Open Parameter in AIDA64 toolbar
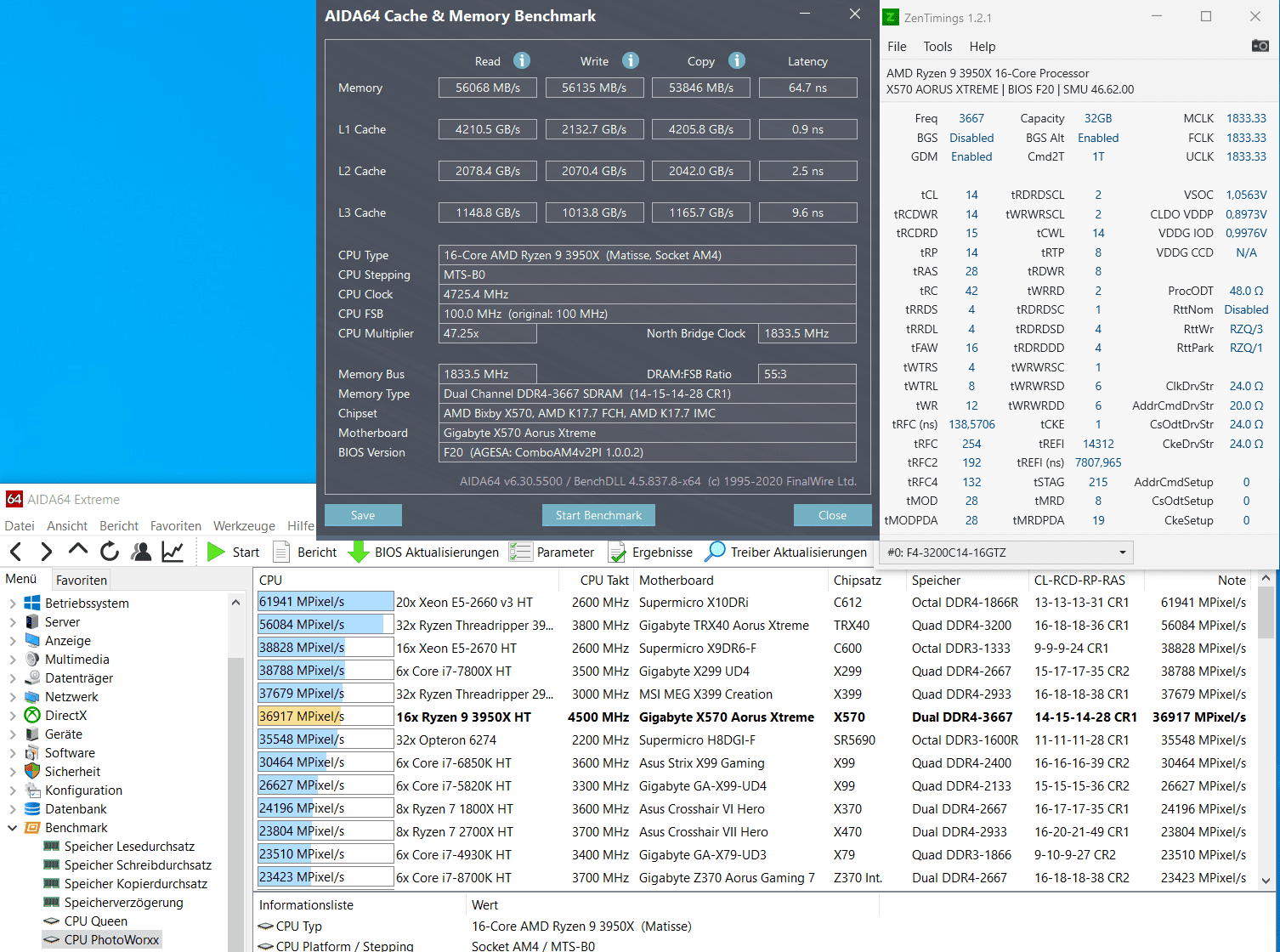The width and height of the screenshot is (1280, 952). point(552,552)
